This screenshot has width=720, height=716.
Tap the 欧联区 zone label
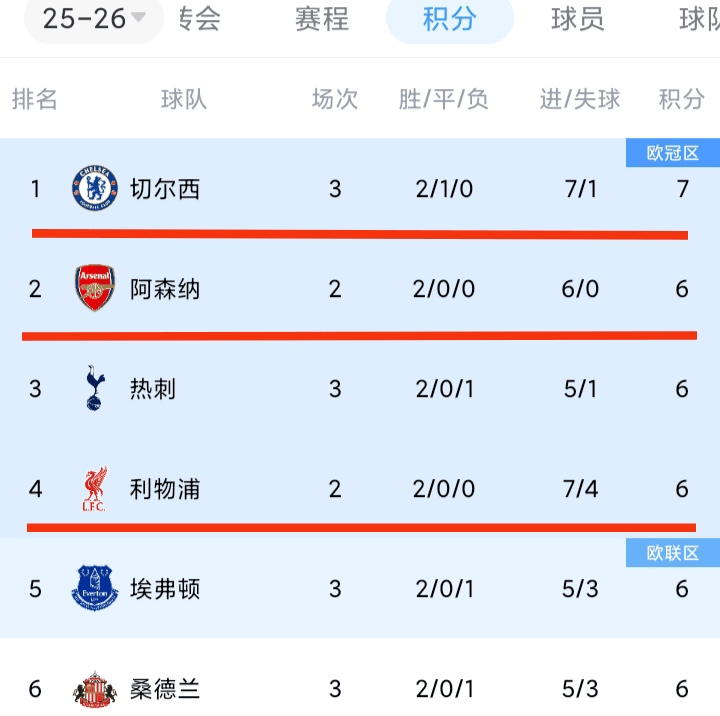pyautogui.click(x=673, y=553)
